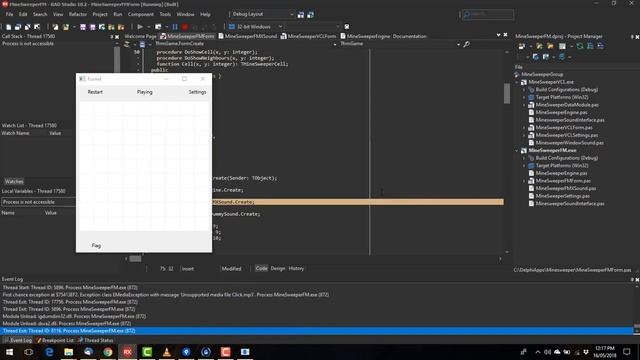Click the search magnifier above the code editor
640x360 pixels.
(467, 44)
